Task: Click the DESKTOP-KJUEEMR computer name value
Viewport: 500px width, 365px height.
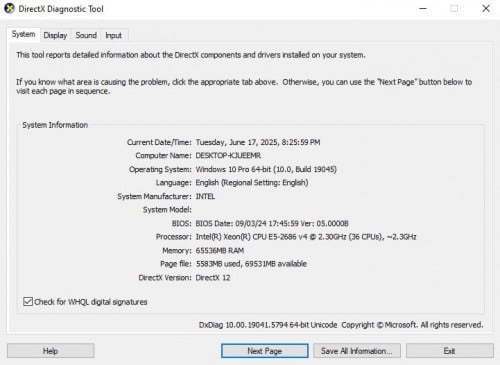Action: tap(228, 156)
